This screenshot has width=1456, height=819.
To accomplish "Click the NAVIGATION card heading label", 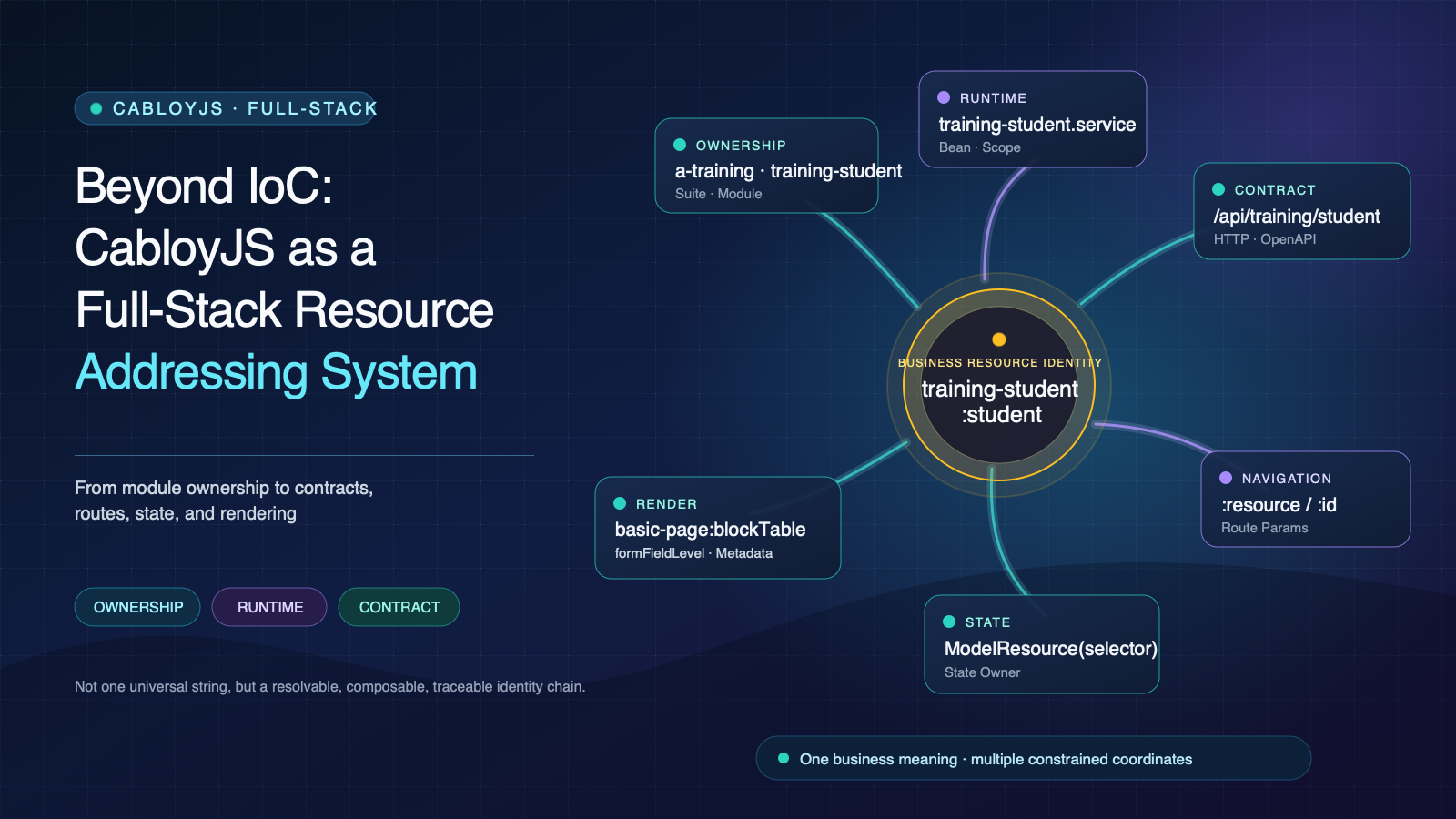I will [x=1286, y=479].
